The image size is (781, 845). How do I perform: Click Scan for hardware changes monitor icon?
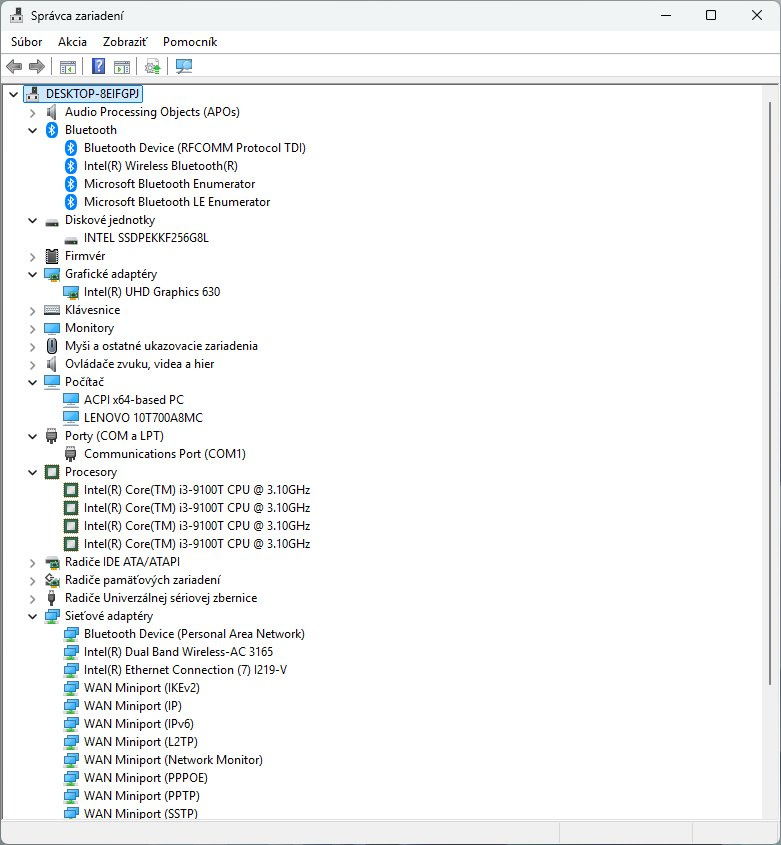[x=183, y=66]
